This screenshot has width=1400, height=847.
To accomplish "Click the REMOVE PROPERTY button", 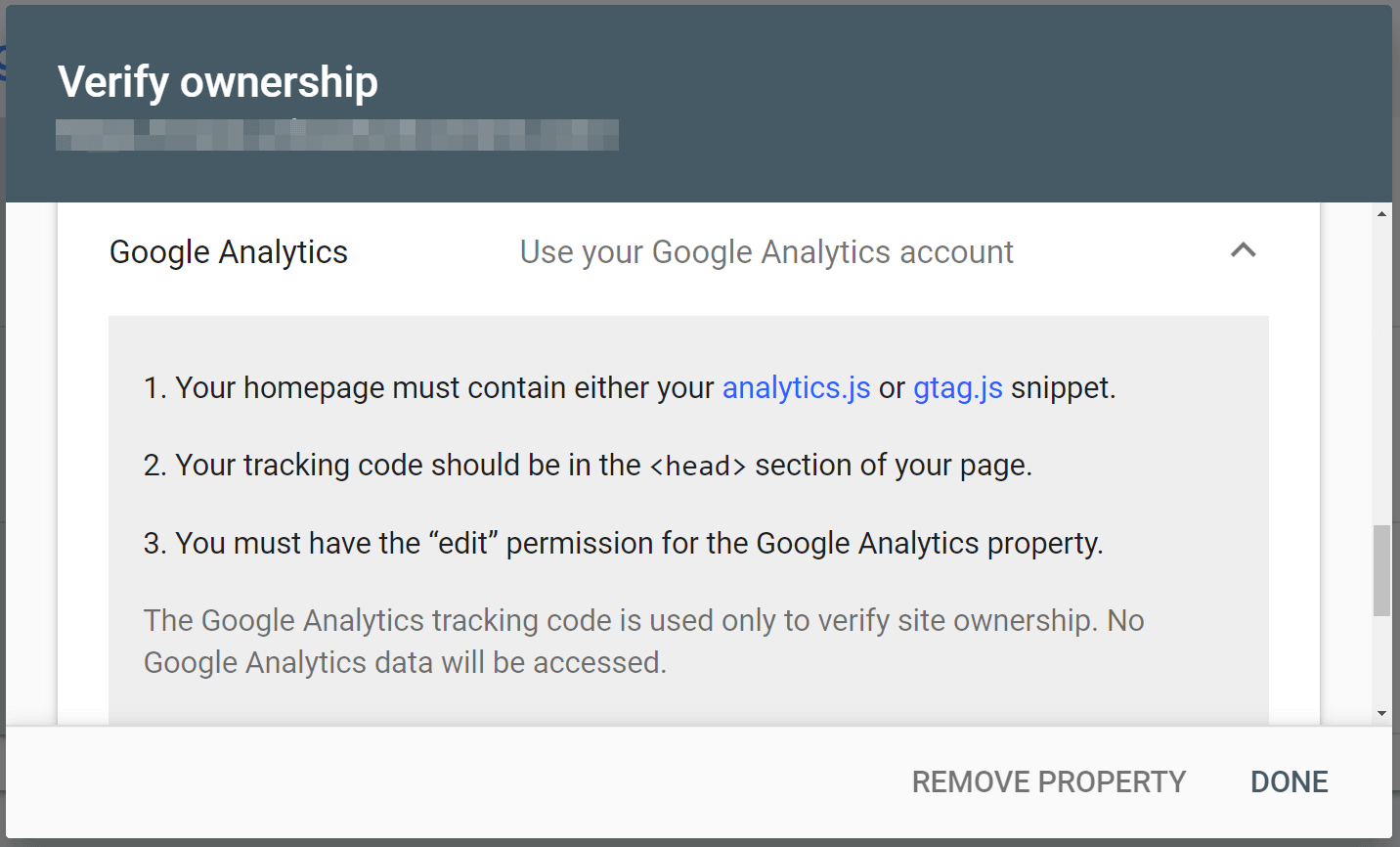I will coord(1048,781).
